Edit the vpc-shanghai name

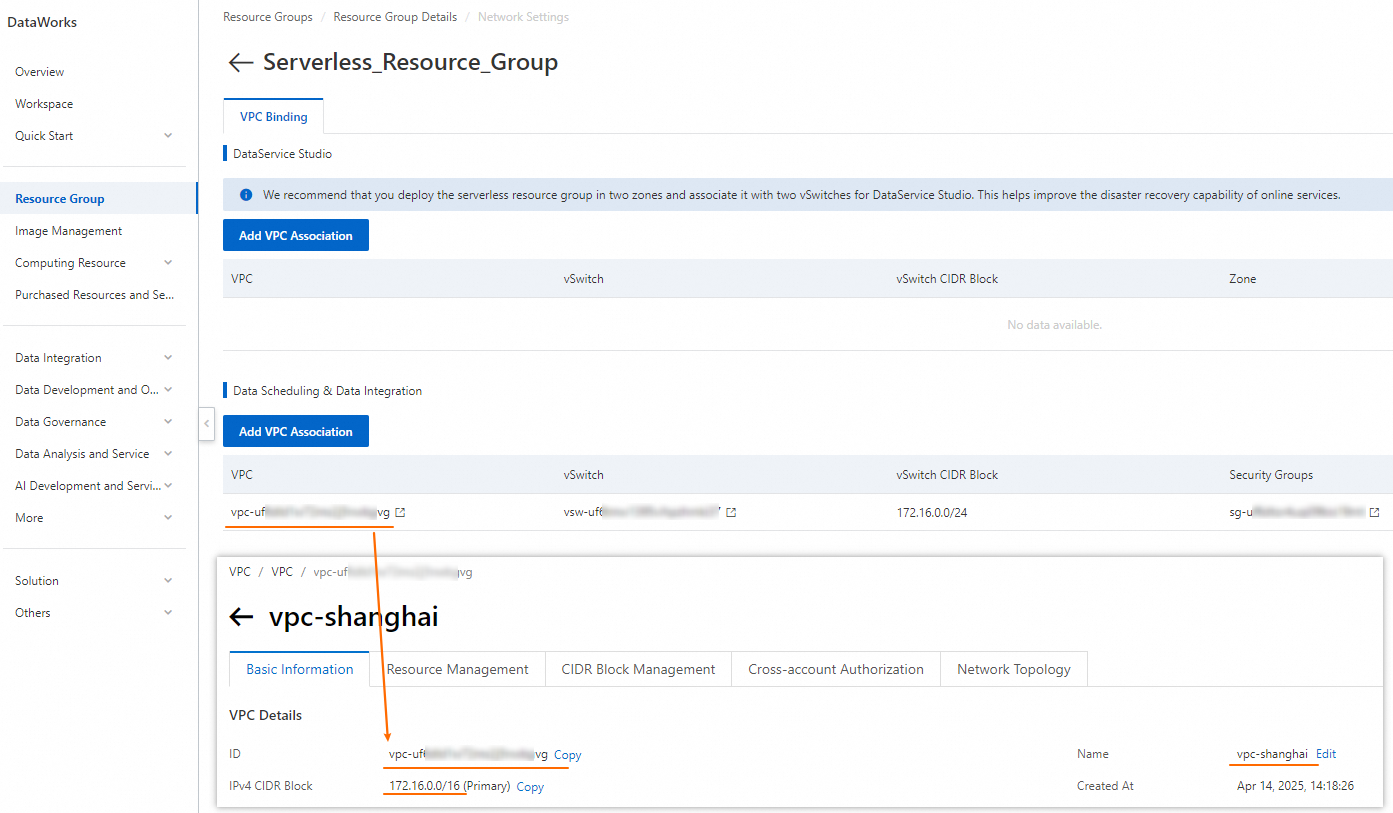1326,754
